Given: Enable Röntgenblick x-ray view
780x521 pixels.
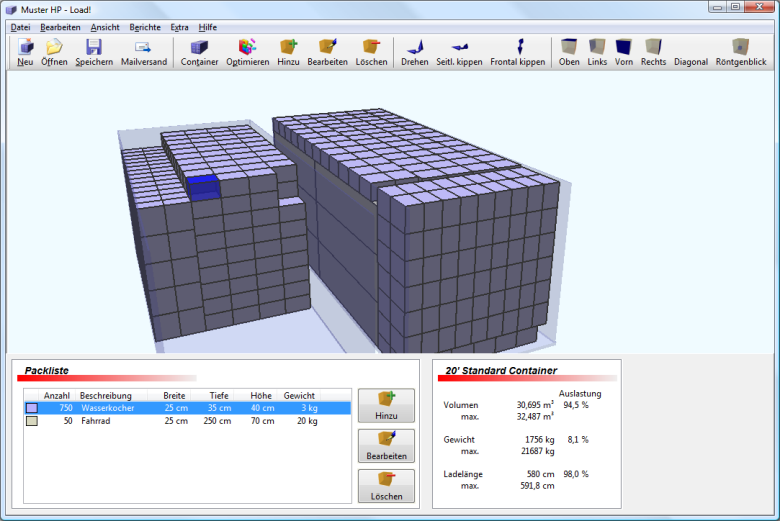Looking at the screenshot, I should click(740, 52).
